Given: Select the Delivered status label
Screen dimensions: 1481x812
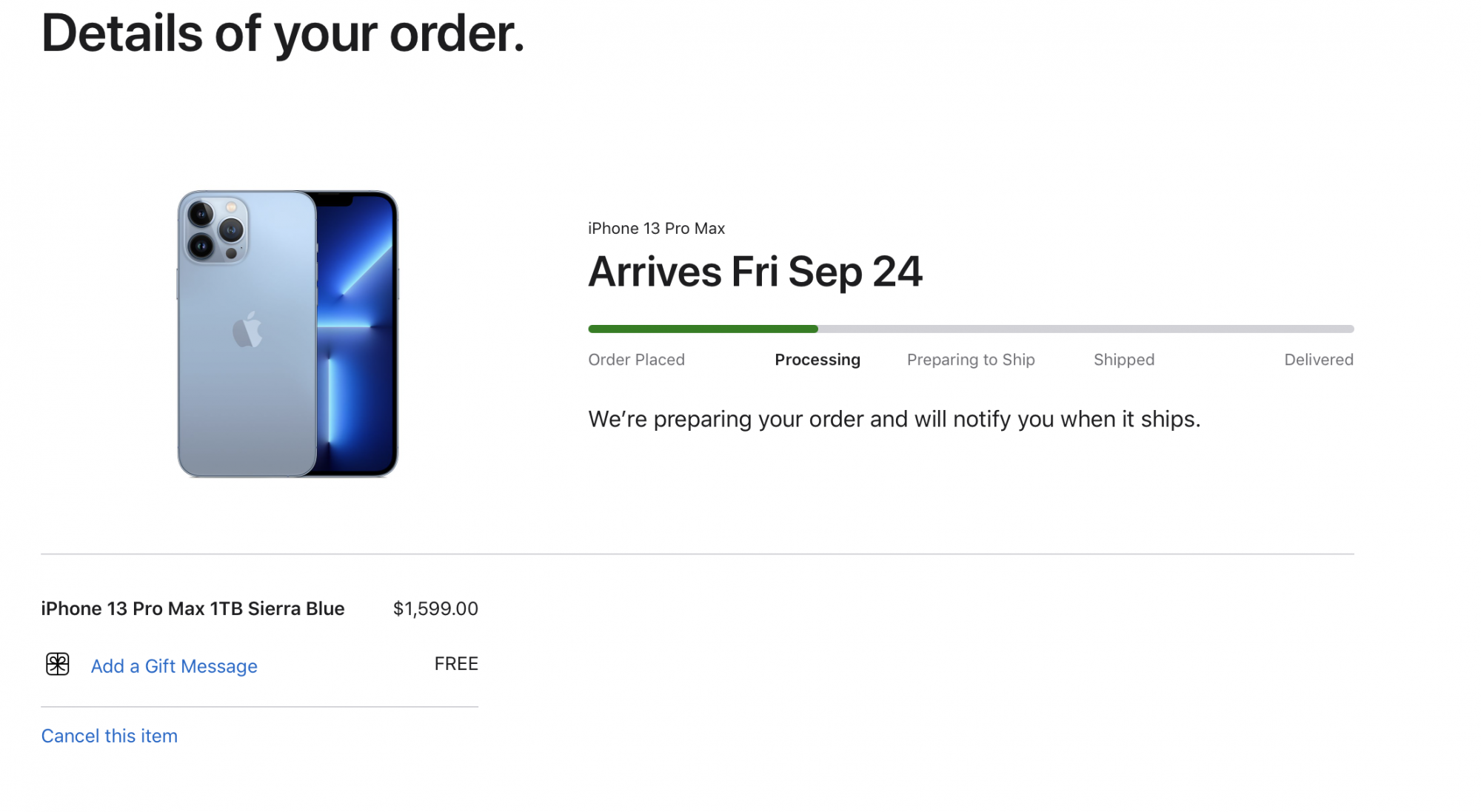Looking at the screenshot, I should pos(1318,360).
